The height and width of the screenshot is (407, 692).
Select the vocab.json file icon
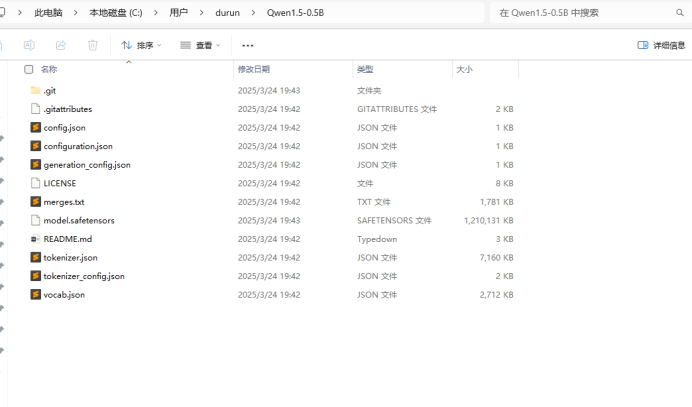tap(36, 294)
